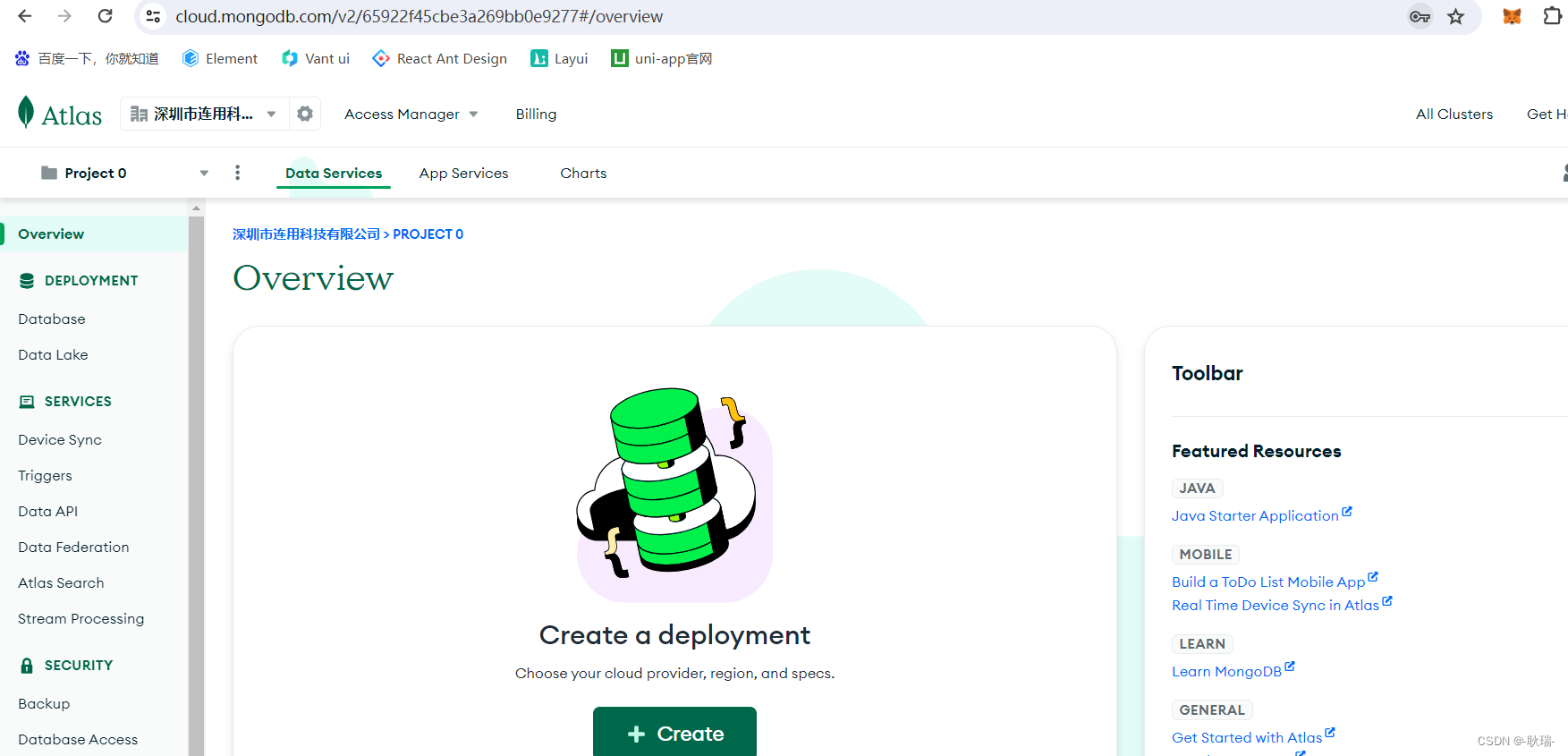Open Database in the sidebar
1568x756 pixels.
(x=52, y=319)
